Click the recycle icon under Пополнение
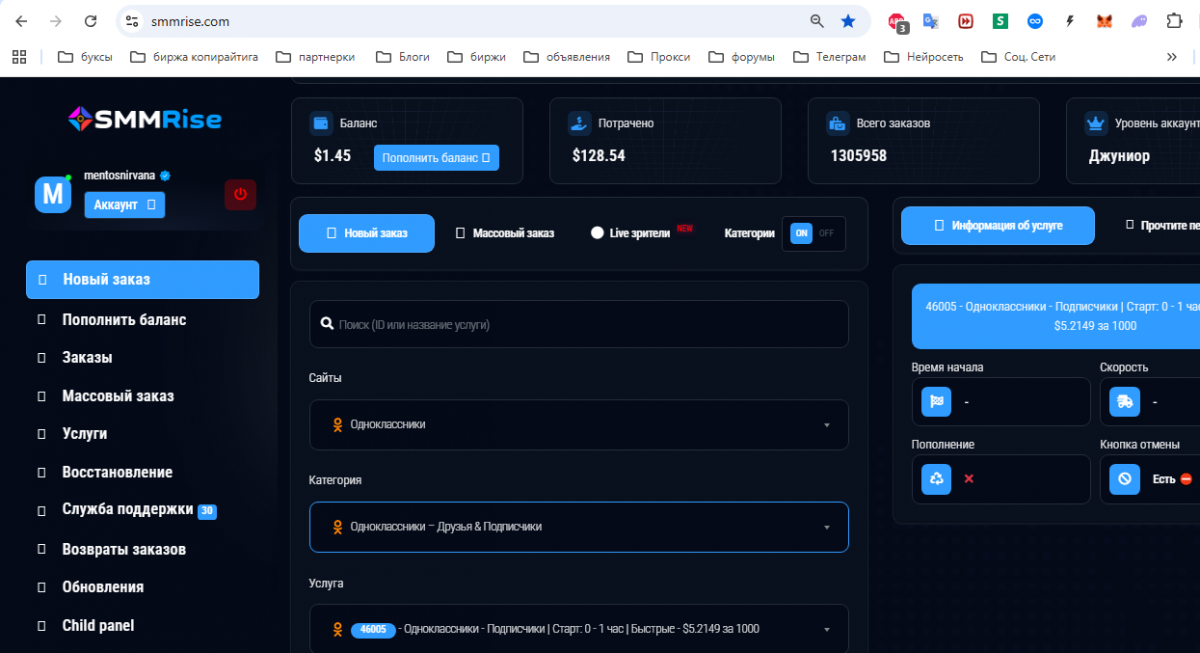 pos(937,479)
